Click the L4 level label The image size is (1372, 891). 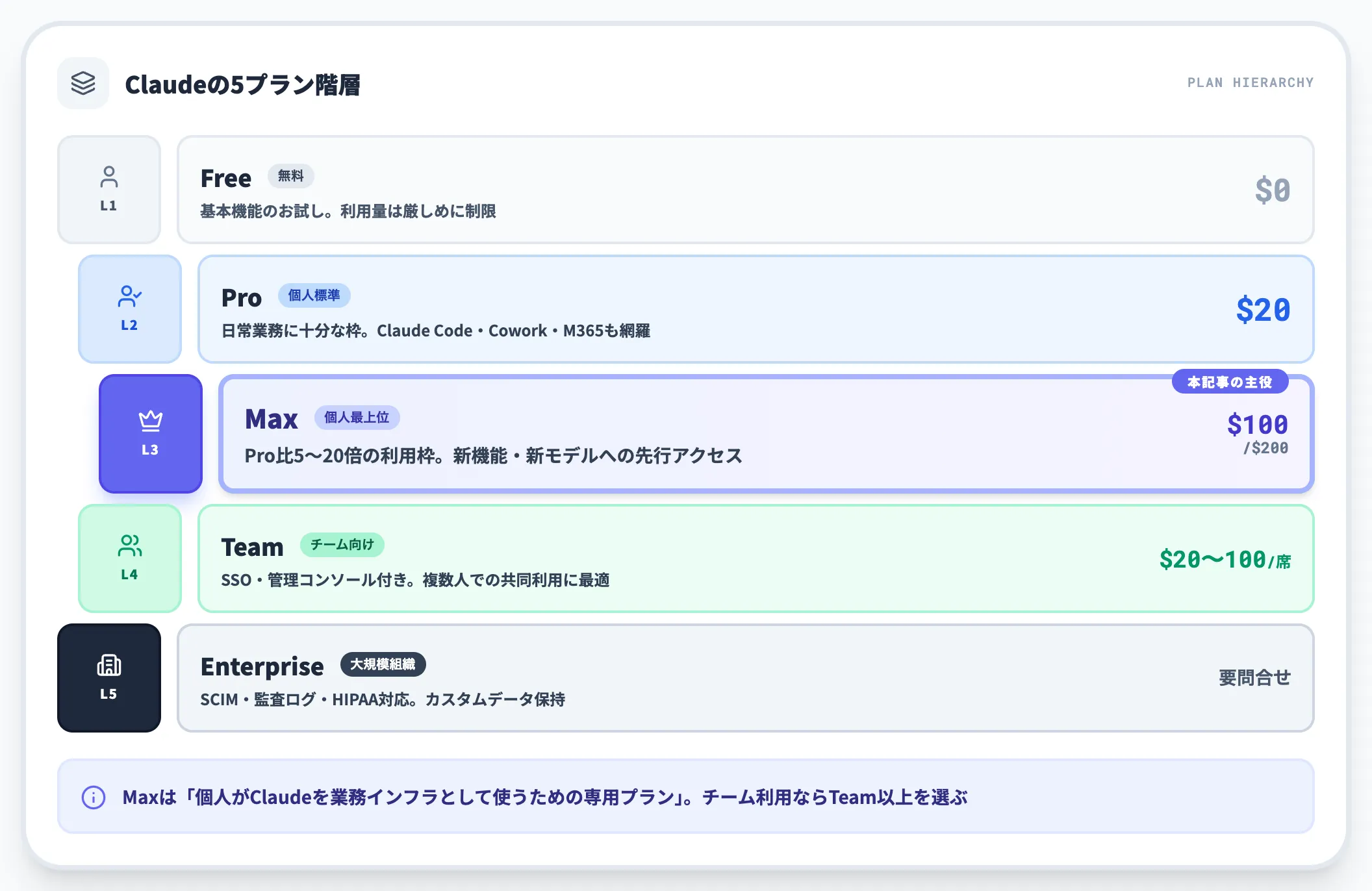coord(129,575)
